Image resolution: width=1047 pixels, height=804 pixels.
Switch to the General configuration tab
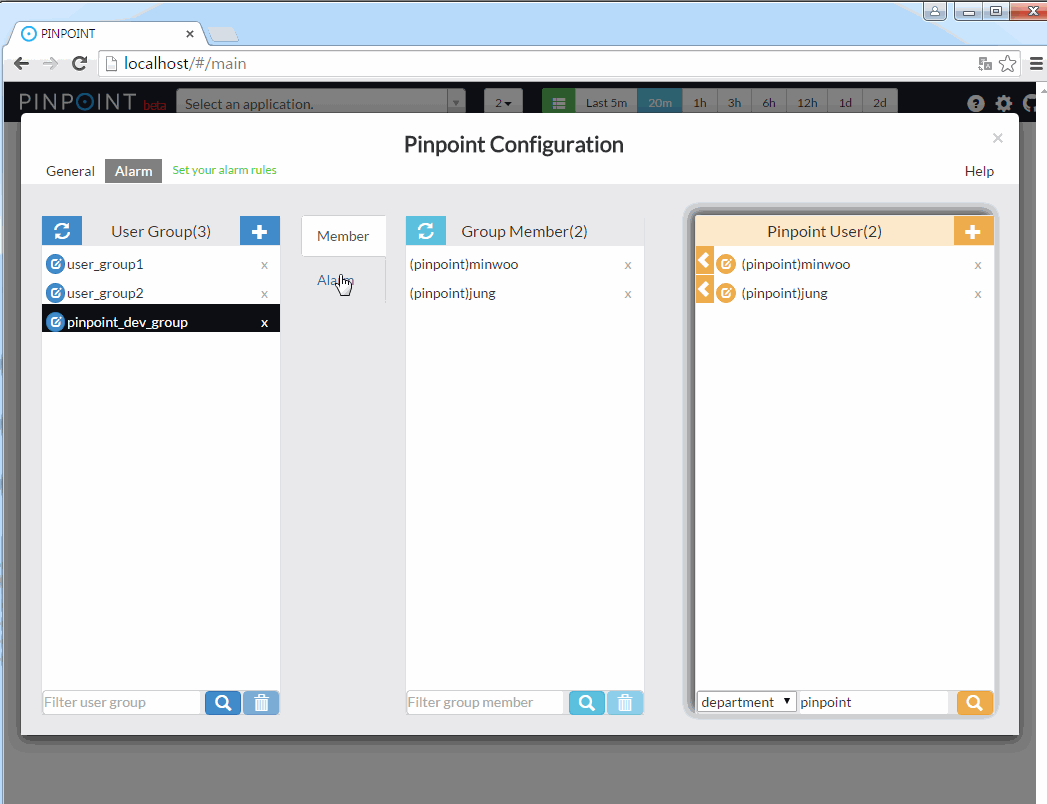pyautogui.click(x=70, y=171)
